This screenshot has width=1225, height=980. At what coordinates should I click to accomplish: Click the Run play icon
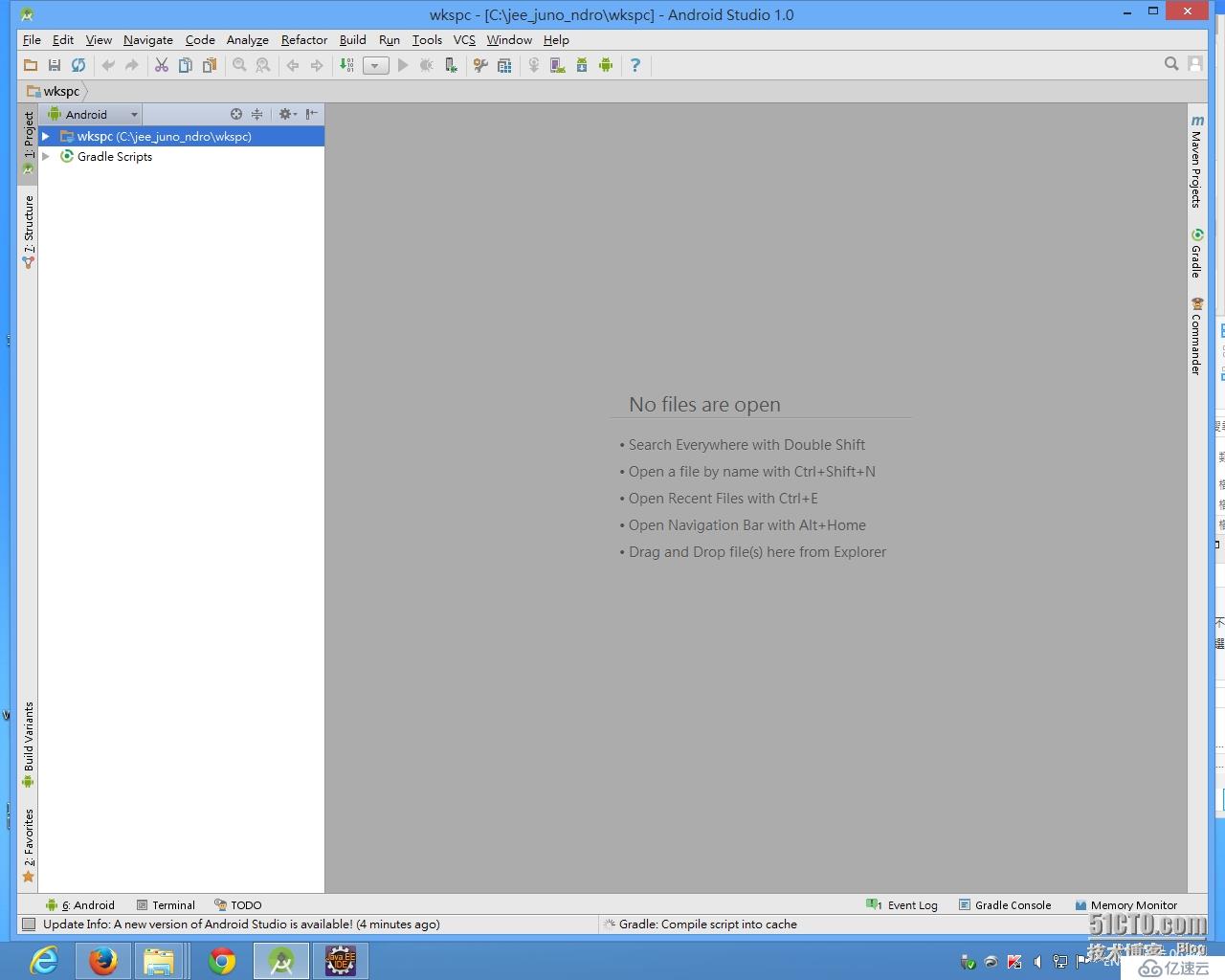click(x=403, y=65)
